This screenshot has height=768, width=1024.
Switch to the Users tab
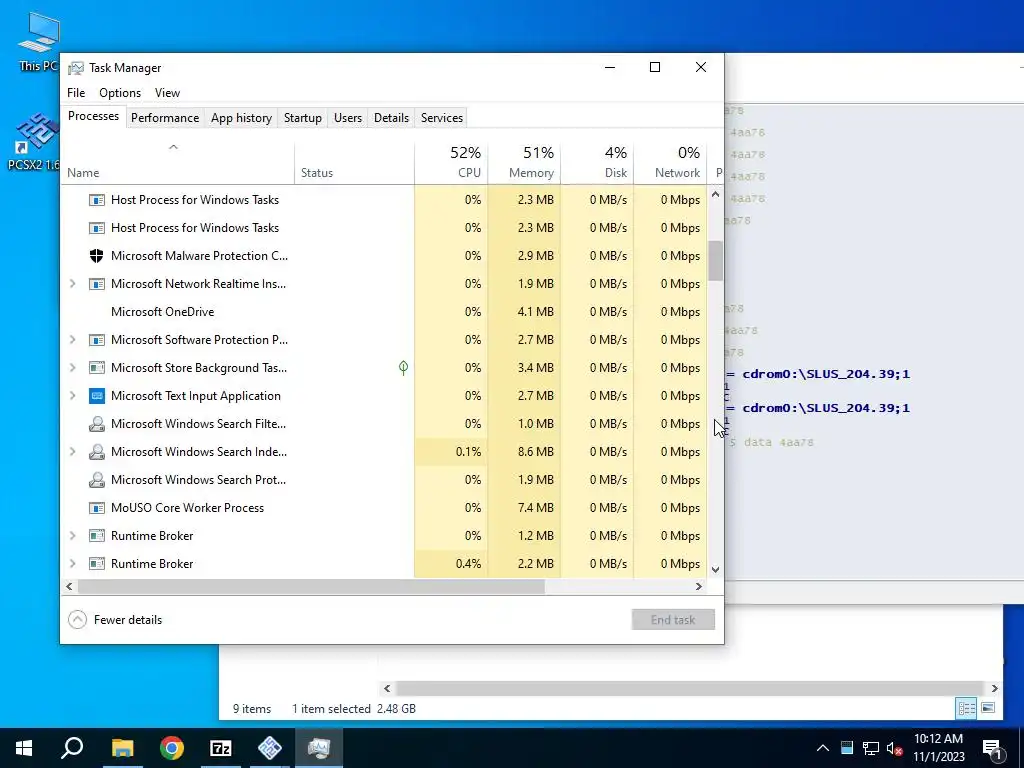[x=347, y=118]
